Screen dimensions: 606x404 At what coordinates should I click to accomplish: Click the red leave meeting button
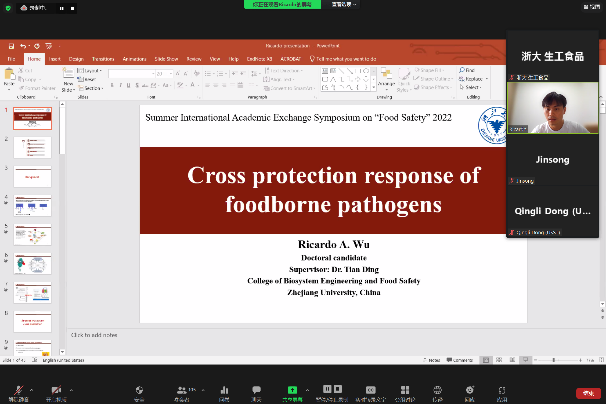pyautogui.click(x=588, y=392)
